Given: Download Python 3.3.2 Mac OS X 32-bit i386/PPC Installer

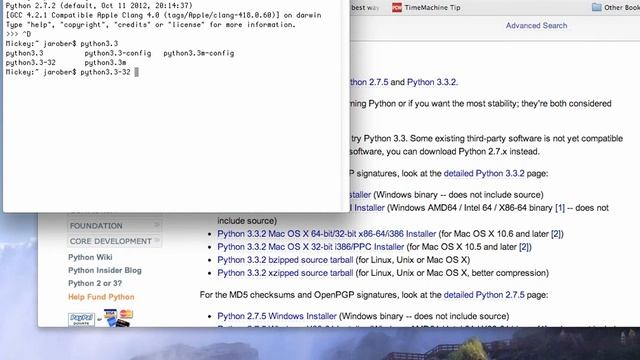Looking at the screenshot, I should pyautogui.click(x=311, y=247).
